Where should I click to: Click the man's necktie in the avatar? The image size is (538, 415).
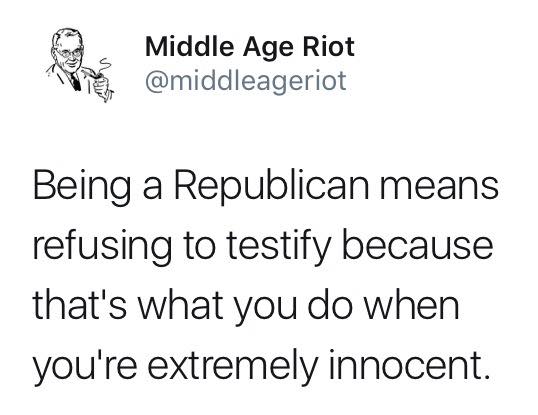pyautogui.click(x=75, y=82)
